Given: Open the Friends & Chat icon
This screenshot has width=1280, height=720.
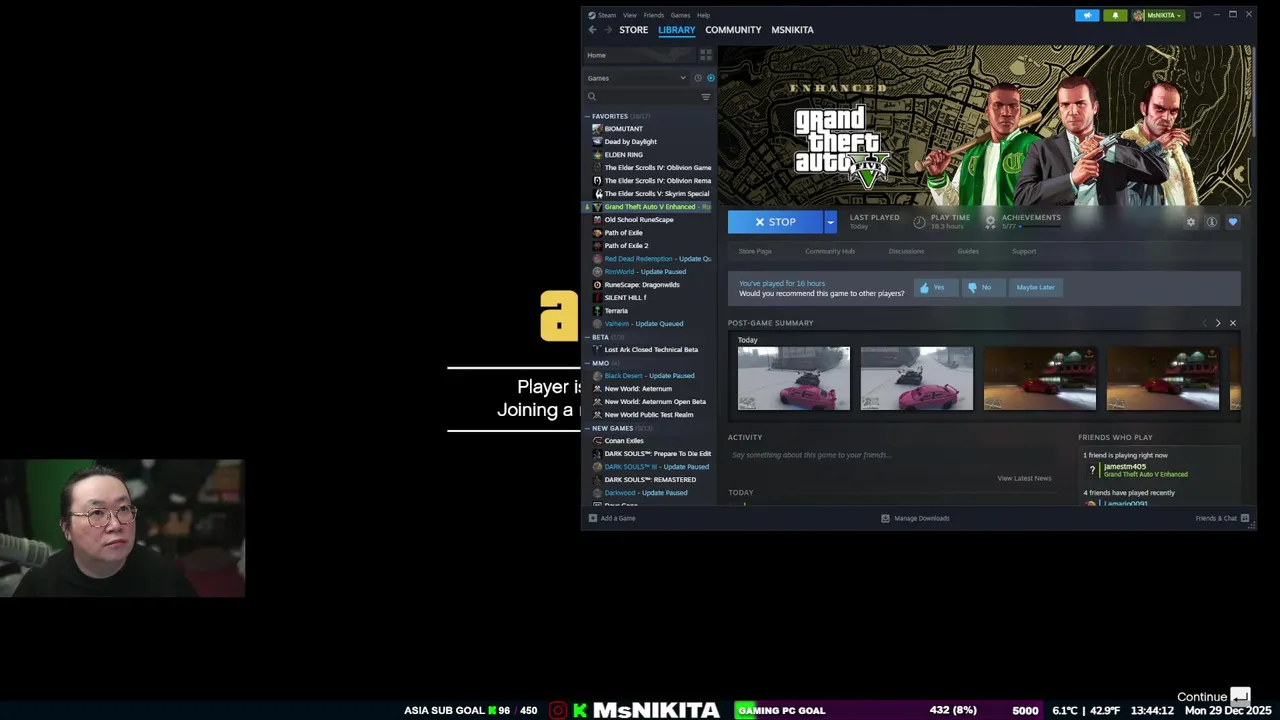Looking at the screenshot, I should coord(1246,518).
